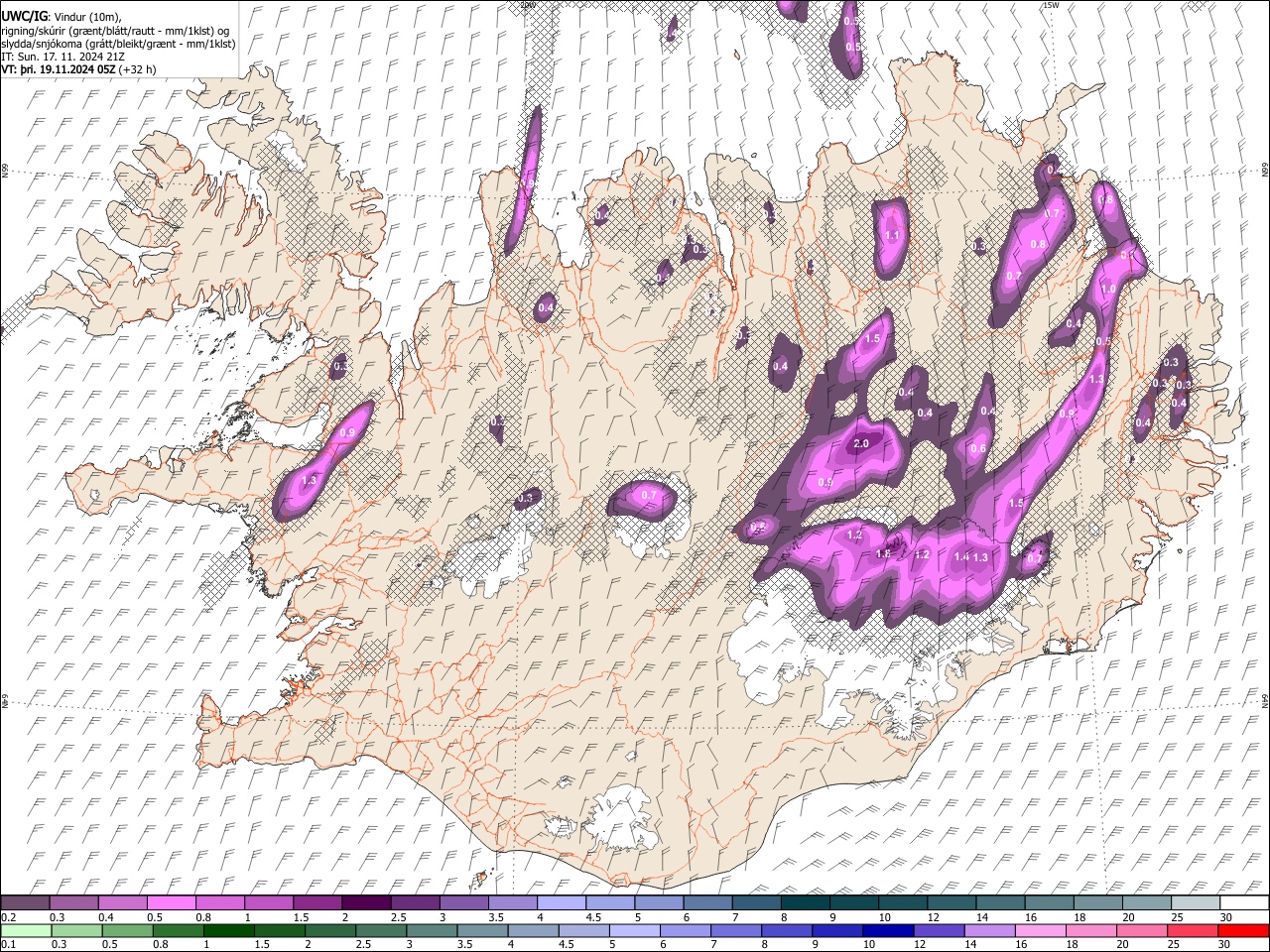Click the 'slydda/snjókoma' legend description line
The width and height of the screenshot is (1270, 952).
[x=119, y=44]
